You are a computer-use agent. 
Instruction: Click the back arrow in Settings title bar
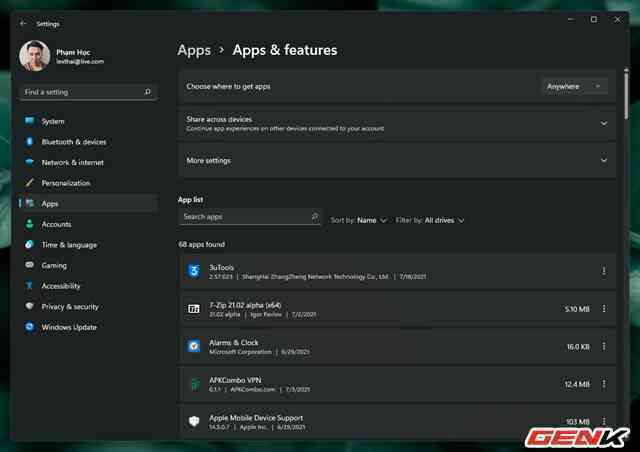(23, 24)
